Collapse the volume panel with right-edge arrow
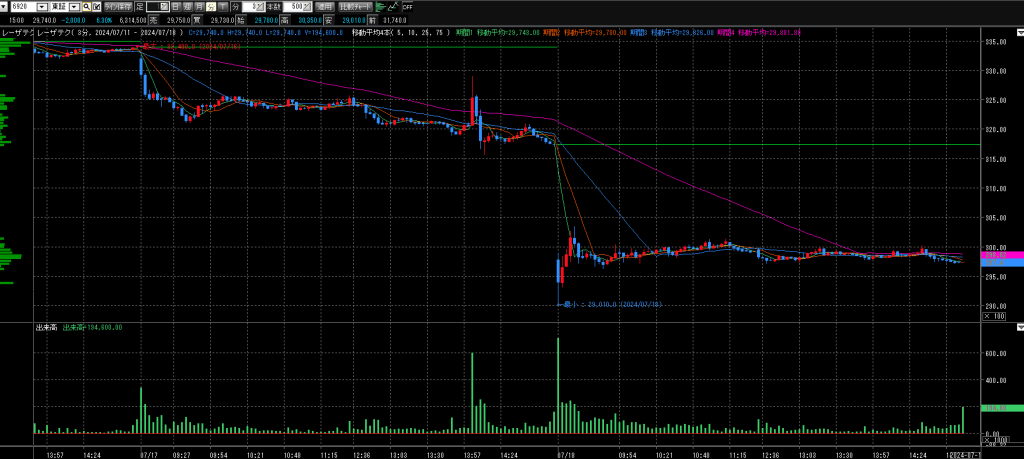The image size is (1024, 459). tap(1019, 328)
